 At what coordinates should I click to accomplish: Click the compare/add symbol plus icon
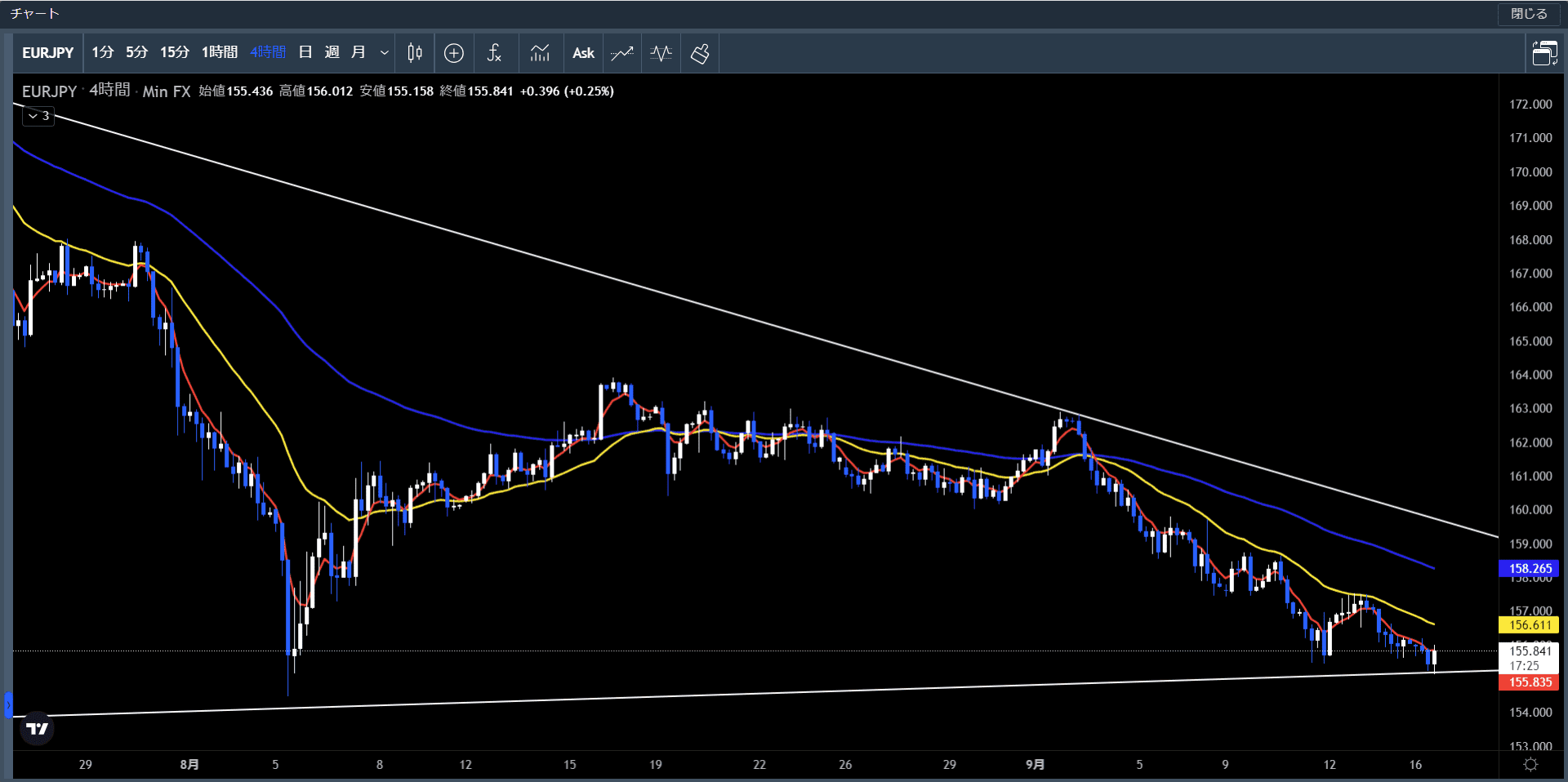tap(454, 53)
